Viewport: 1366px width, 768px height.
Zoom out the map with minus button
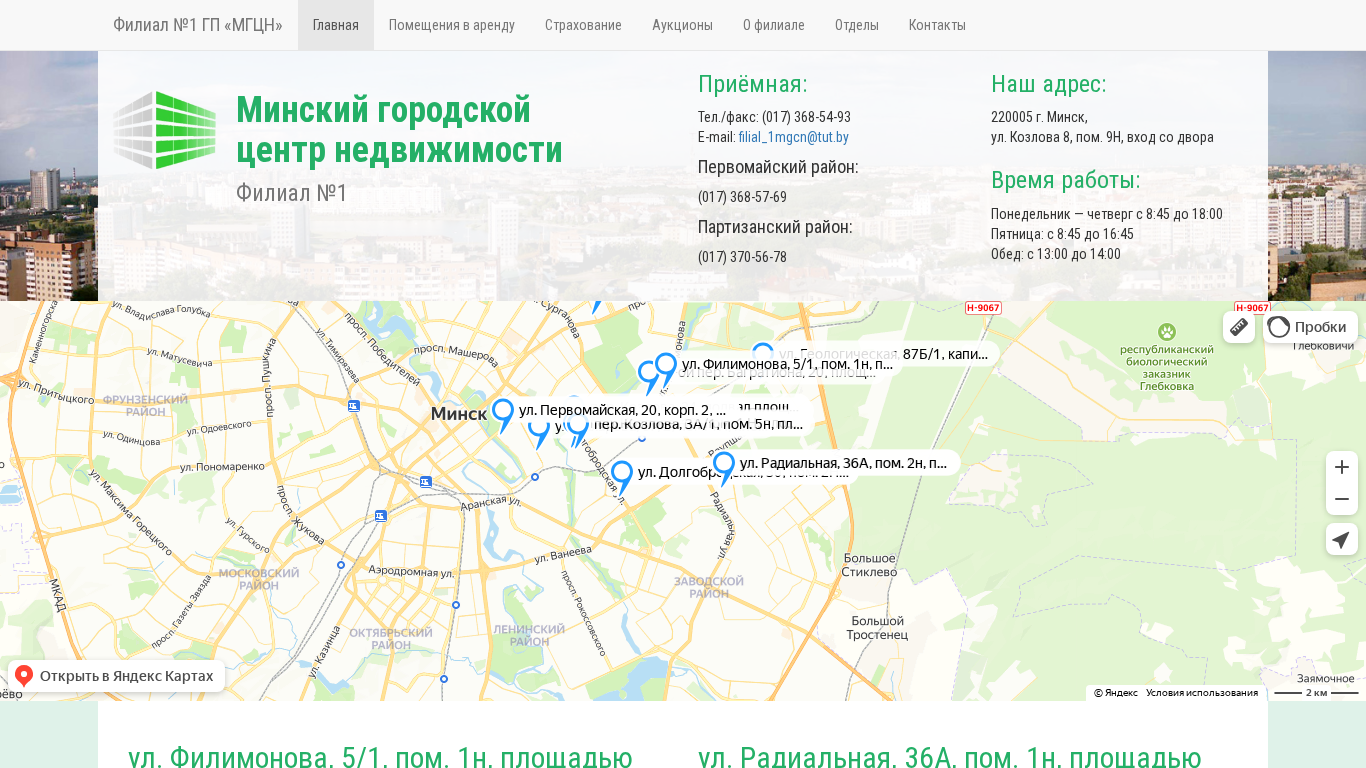(1341, 499)
